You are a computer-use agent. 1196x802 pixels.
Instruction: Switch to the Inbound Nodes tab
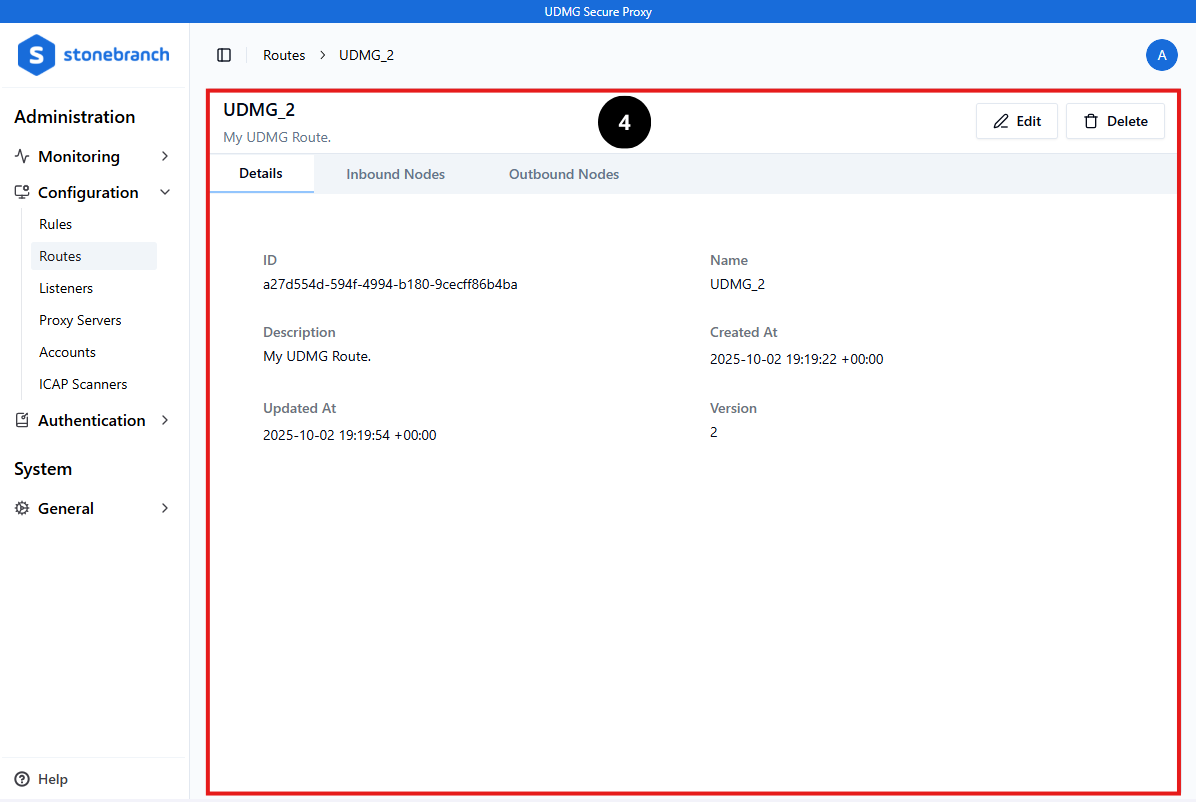[395, 173]
